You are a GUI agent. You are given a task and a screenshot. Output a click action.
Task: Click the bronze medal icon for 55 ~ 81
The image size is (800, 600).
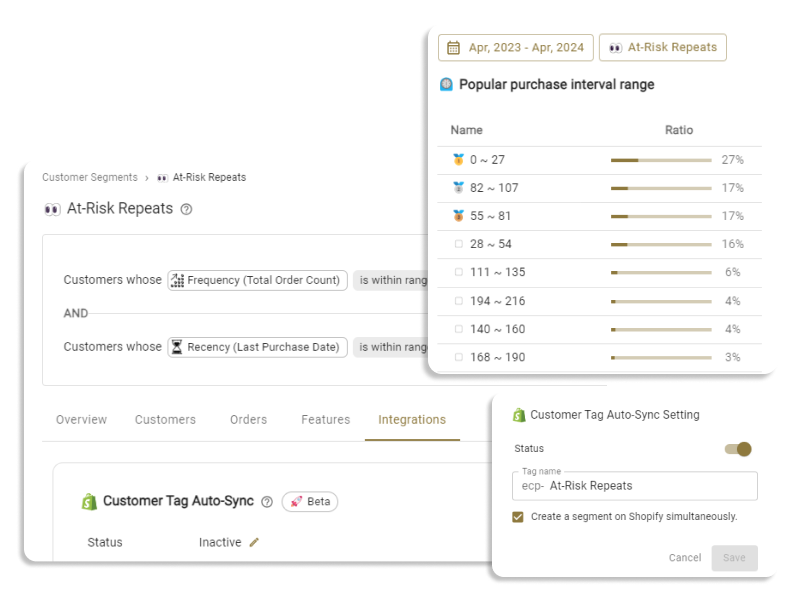point(459,216)
